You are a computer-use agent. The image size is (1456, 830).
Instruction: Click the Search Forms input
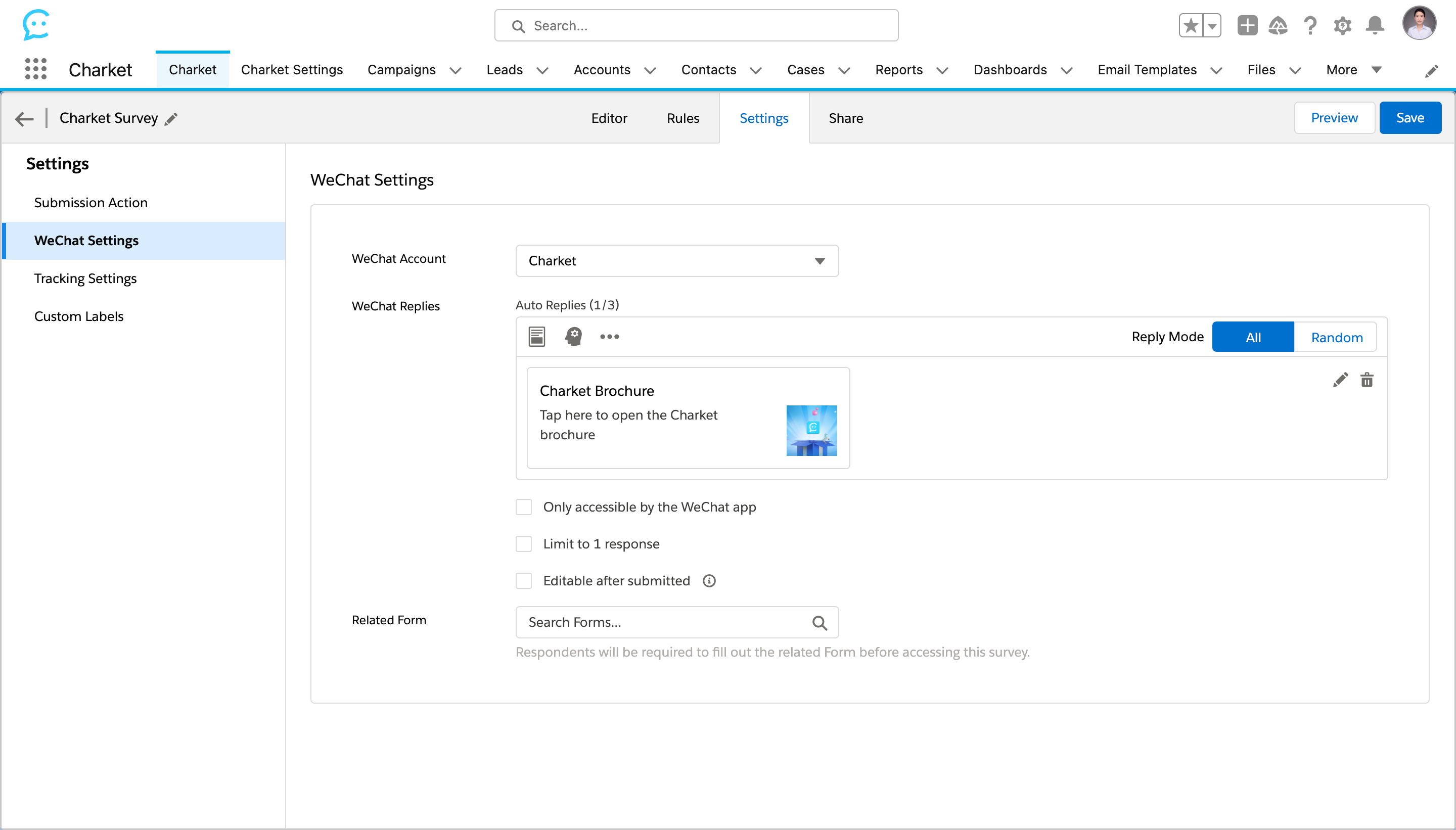(677, 623)
